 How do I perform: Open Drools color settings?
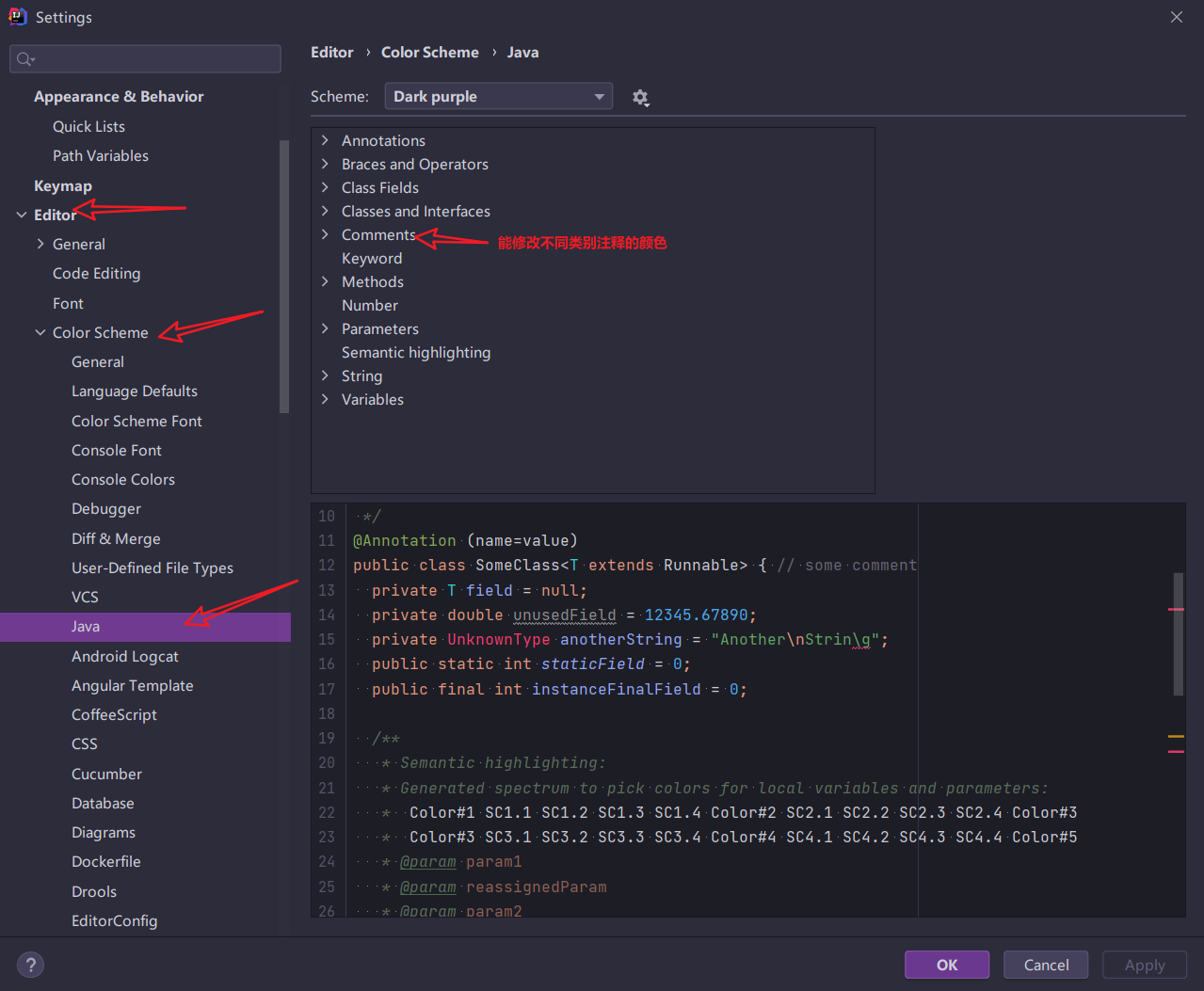94,892
